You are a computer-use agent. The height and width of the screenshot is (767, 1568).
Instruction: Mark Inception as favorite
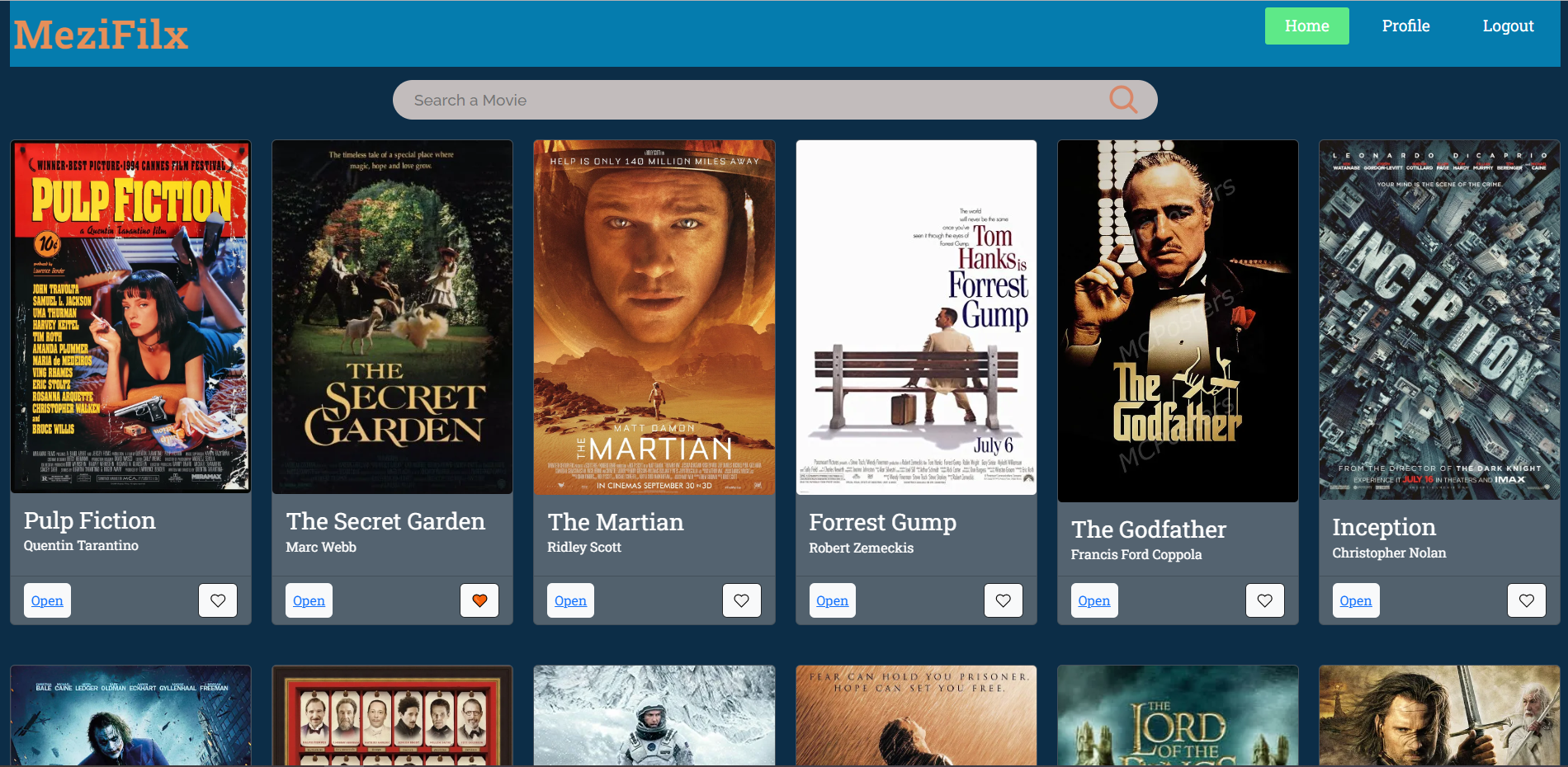coord(1526,600)
